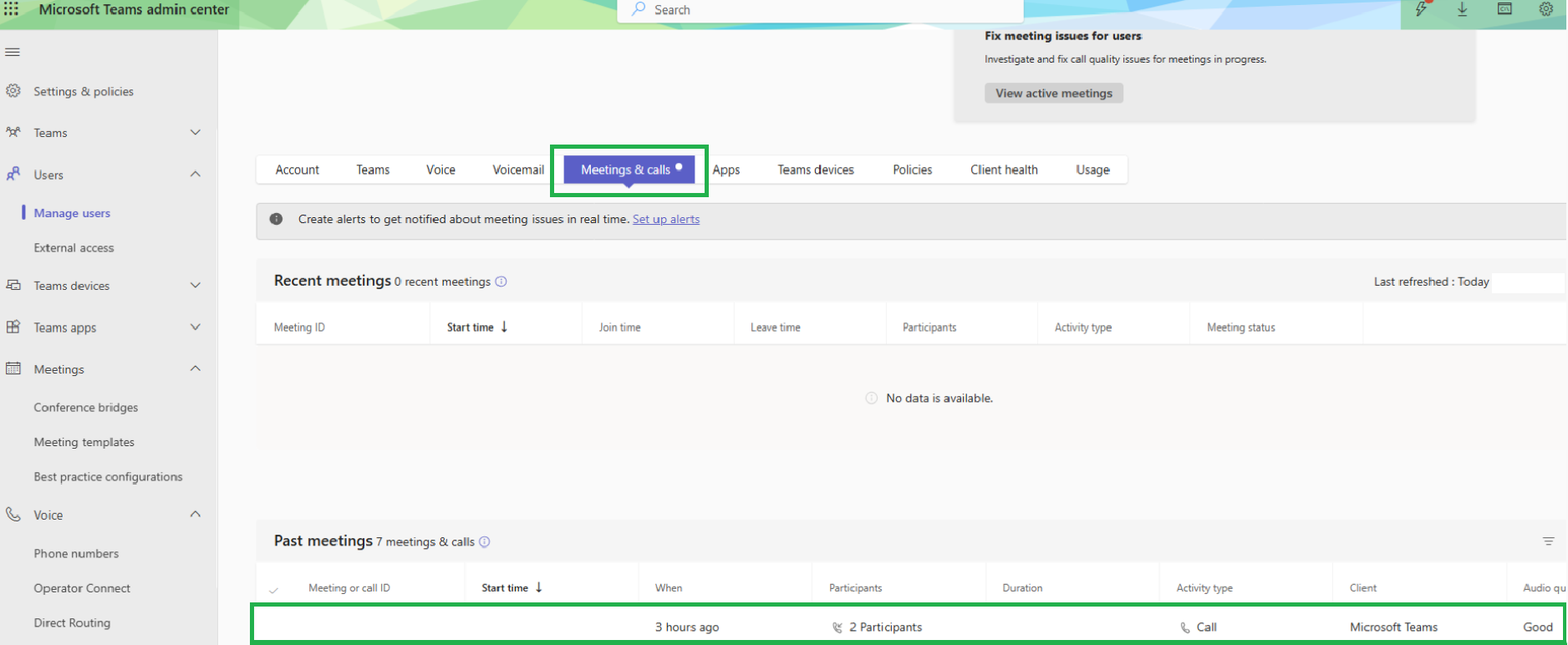The height and width of the screenshot is (645, 1568).
Task: Click the Teams apps icon in sidebar
Action: click(x=13, y=327)
